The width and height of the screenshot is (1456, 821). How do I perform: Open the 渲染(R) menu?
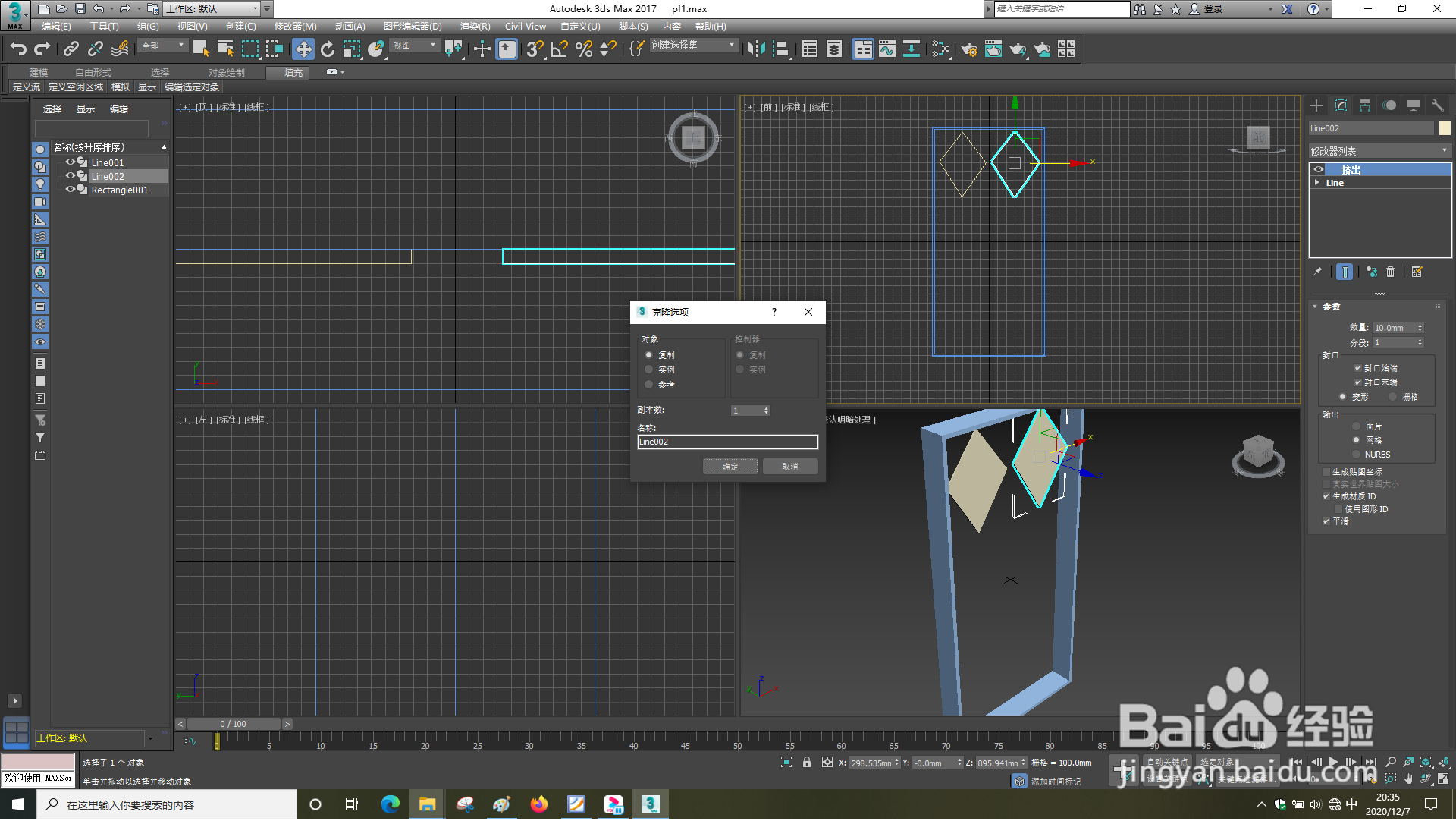475,27
